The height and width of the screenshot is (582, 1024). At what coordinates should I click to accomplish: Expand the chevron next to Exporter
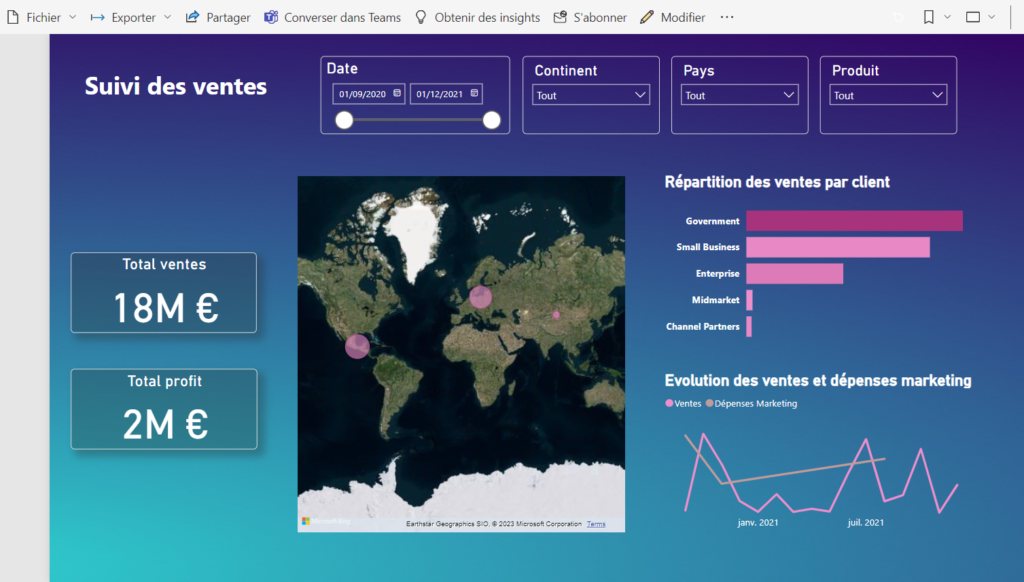(x=166, y=17)
